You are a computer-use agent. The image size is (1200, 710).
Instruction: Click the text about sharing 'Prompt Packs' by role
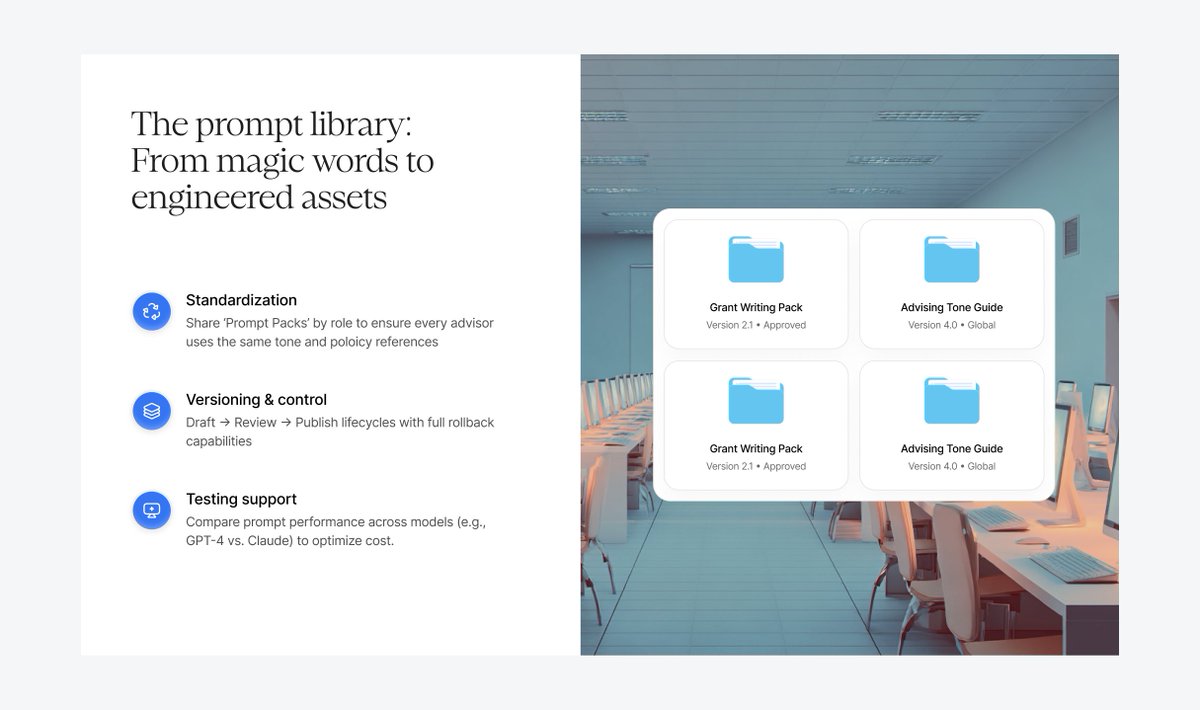340,332
